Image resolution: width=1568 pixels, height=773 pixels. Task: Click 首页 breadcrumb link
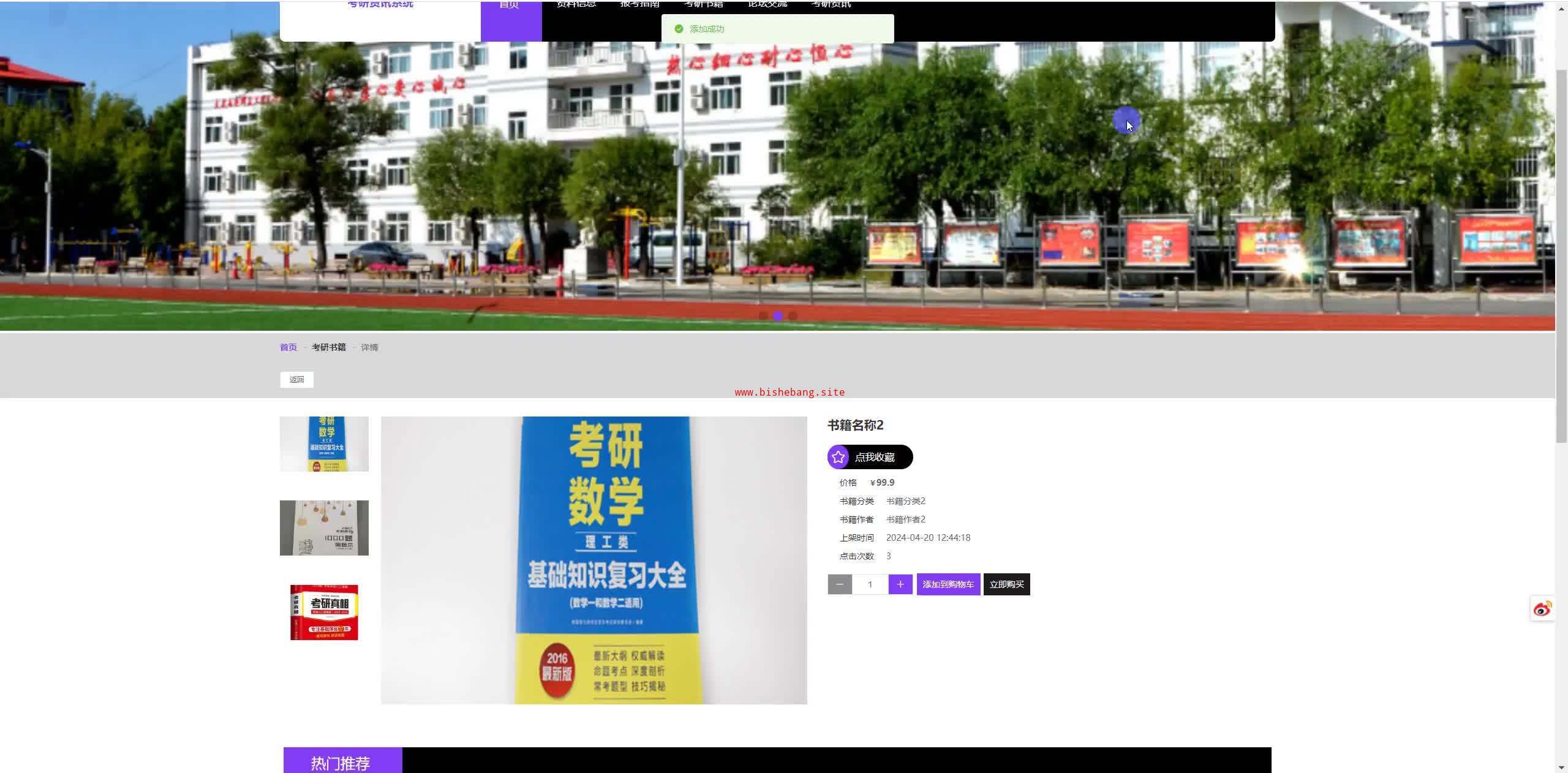click(288, 347)
